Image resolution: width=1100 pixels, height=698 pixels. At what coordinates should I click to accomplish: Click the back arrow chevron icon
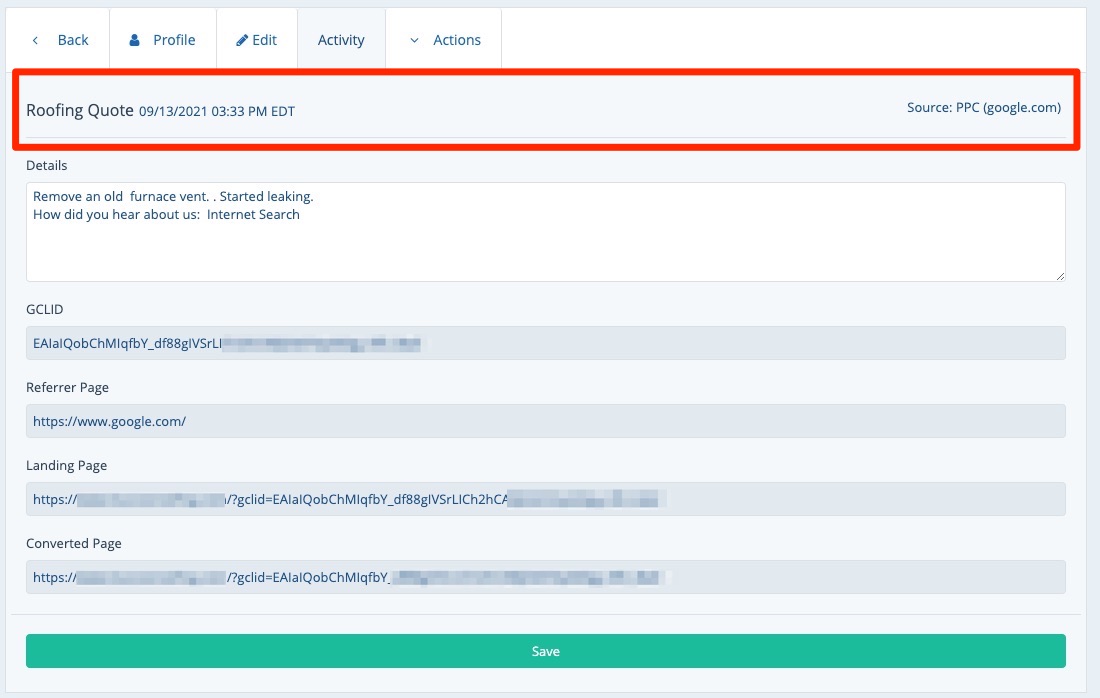(36, 40)
